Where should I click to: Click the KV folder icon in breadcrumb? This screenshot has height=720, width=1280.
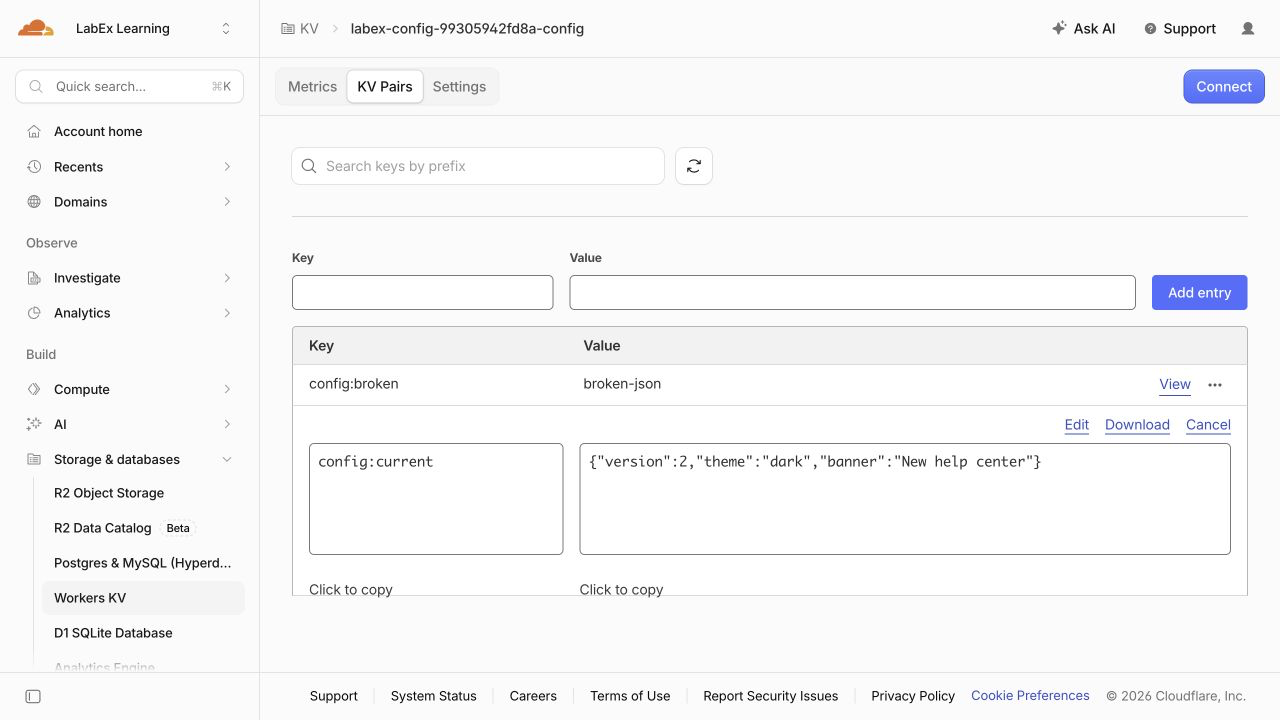[288, 29]
